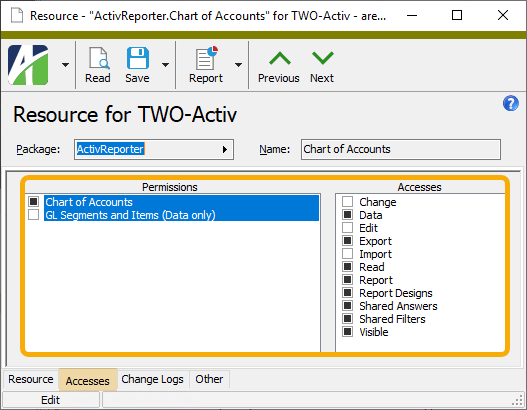
Task: Switch to the Resource tab
Action: pos(31,379)
